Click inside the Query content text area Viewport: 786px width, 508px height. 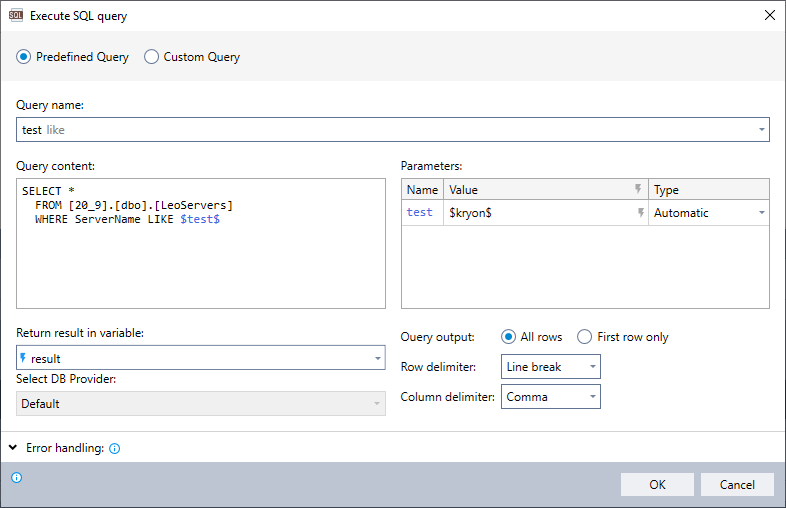[200, 260]
